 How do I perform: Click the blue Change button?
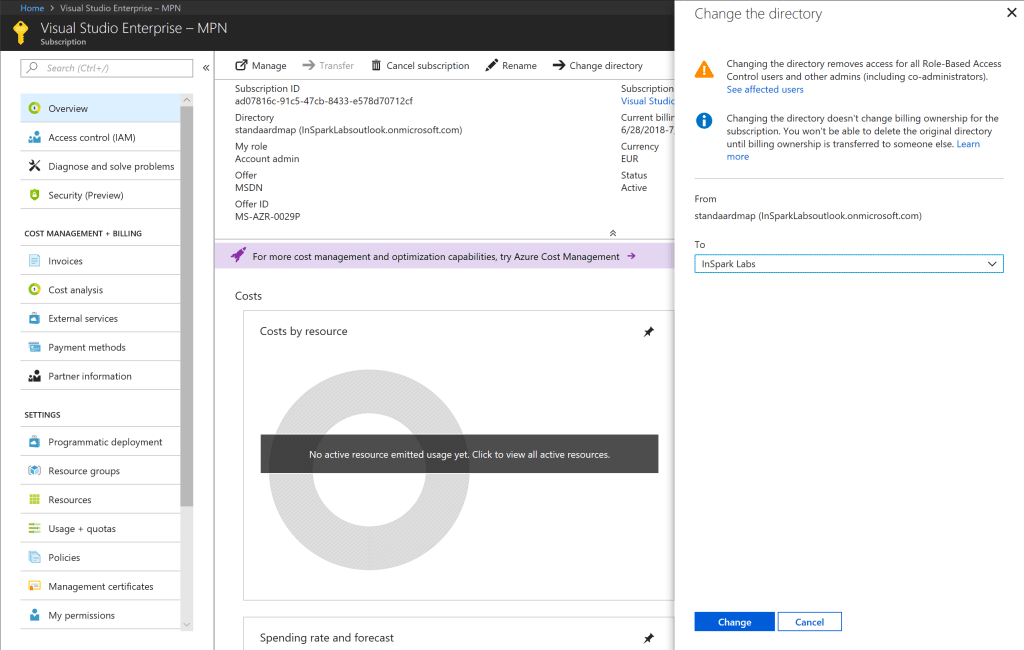click(x=734, y=622)
